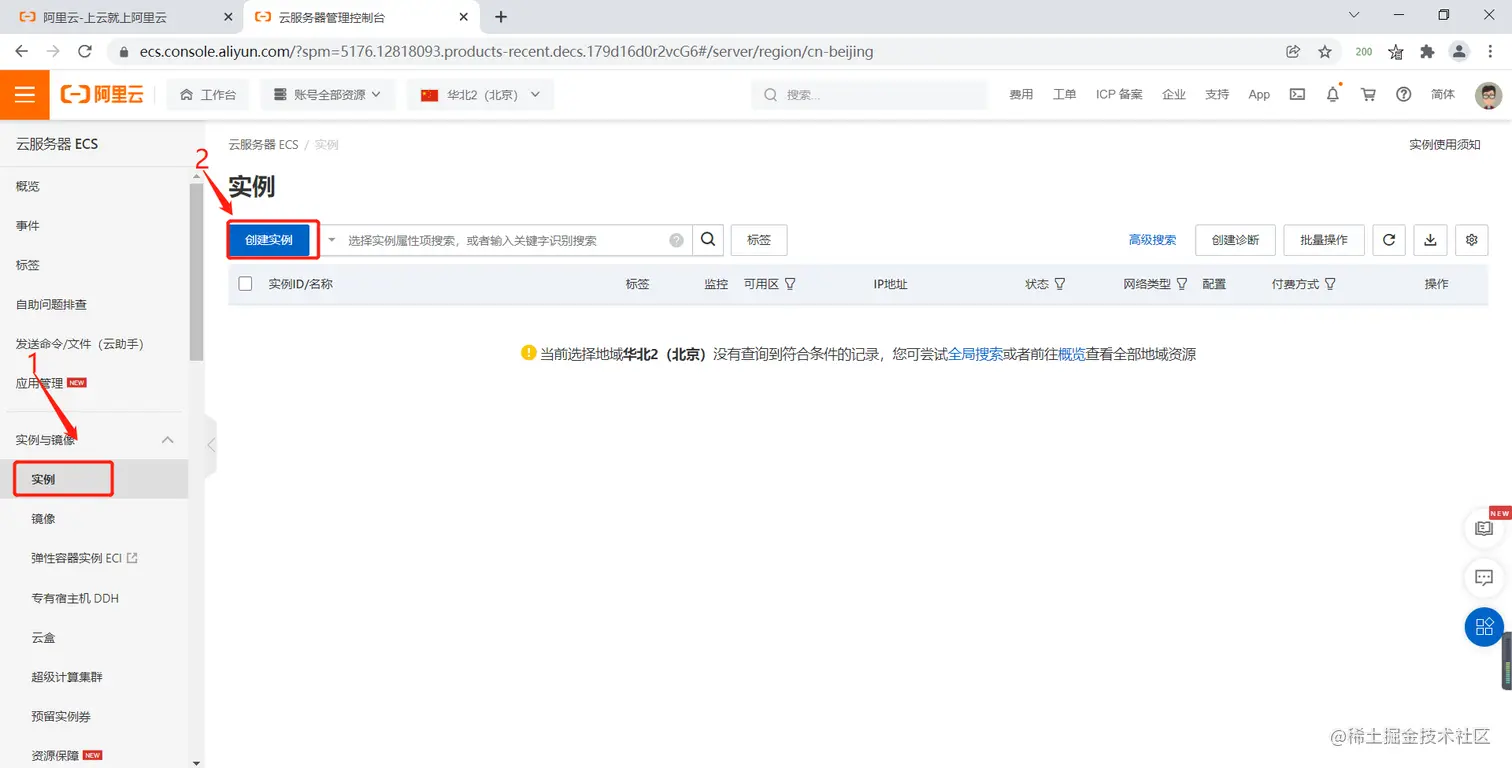Viewport: 1512px width, 768px height.
Task: Click the download export icon
Action: point(1429,240)
